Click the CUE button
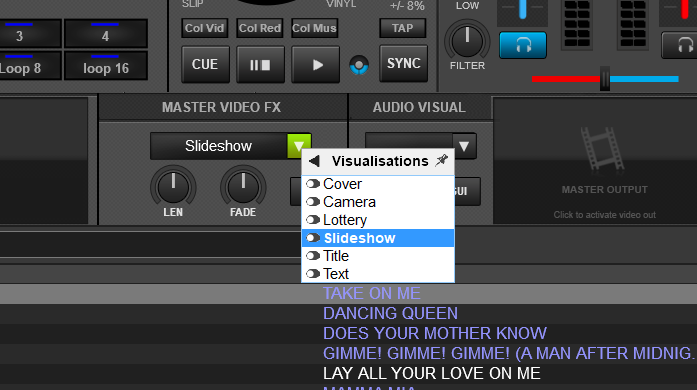Viewport: 697px width, 390px height. coord(205,64)
